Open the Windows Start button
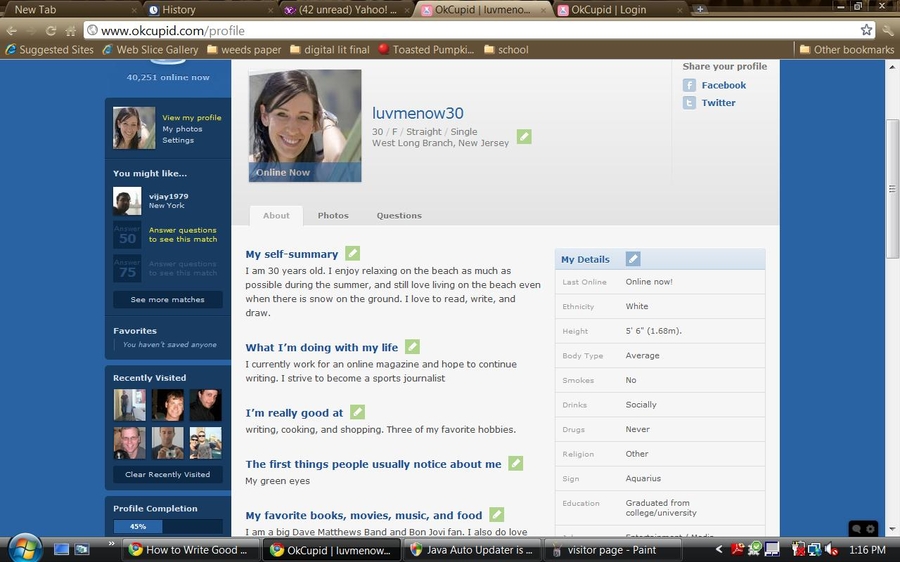 click(x=23, y=549)
